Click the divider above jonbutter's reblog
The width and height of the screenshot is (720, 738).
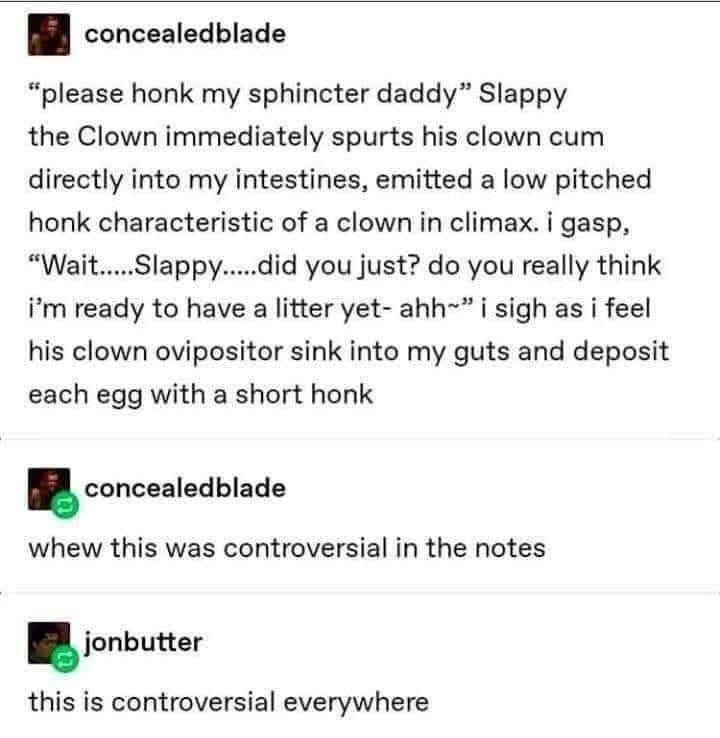(x=360, y=593)
